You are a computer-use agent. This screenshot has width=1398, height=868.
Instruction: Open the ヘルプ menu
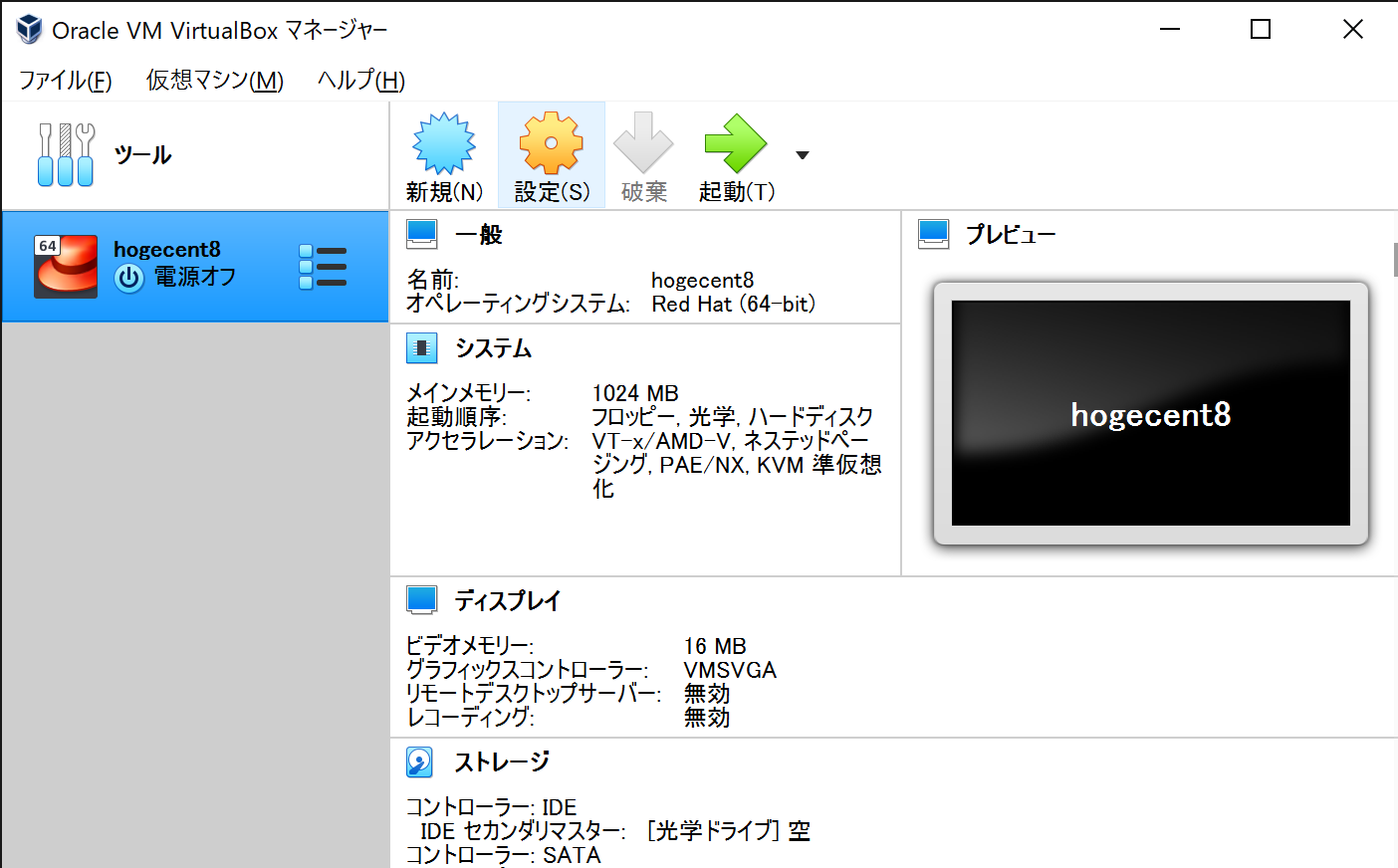(358, 81)
